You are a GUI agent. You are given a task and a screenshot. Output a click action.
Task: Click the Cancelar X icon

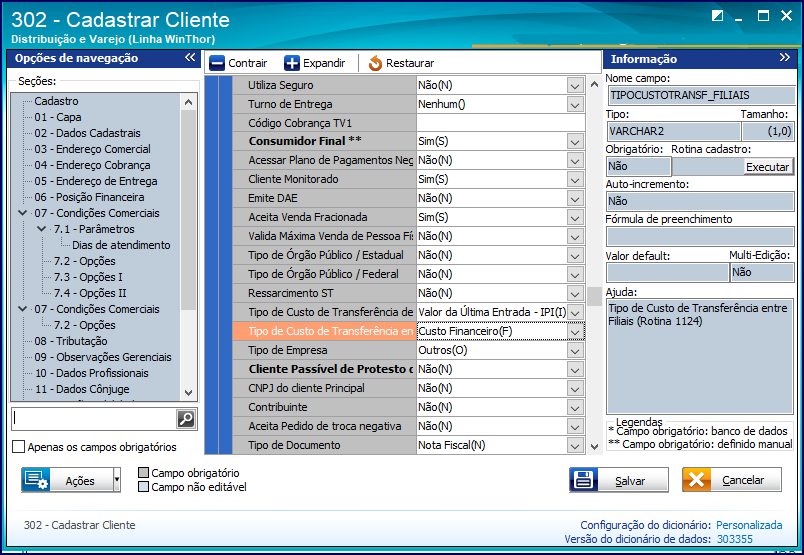tap(696, 480)
